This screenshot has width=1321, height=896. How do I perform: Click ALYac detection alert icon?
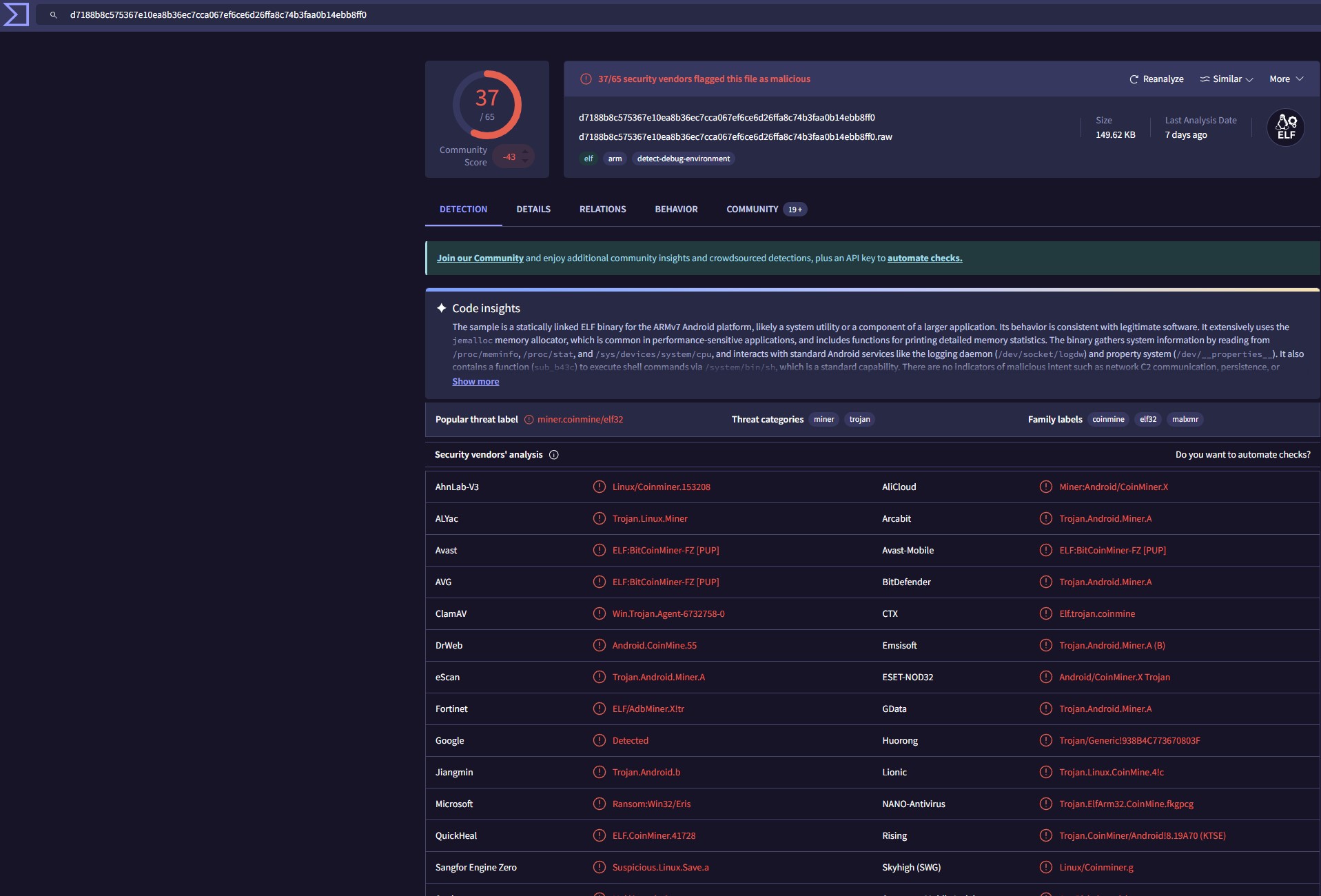(x=600, y=518)
